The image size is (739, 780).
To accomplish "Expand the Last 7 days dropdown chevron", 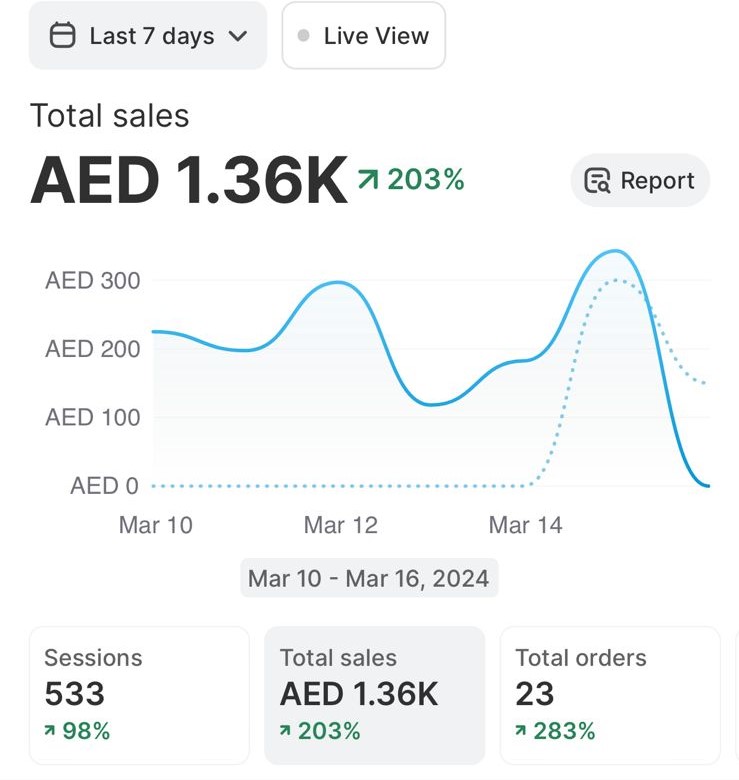I will coord(238,36).
